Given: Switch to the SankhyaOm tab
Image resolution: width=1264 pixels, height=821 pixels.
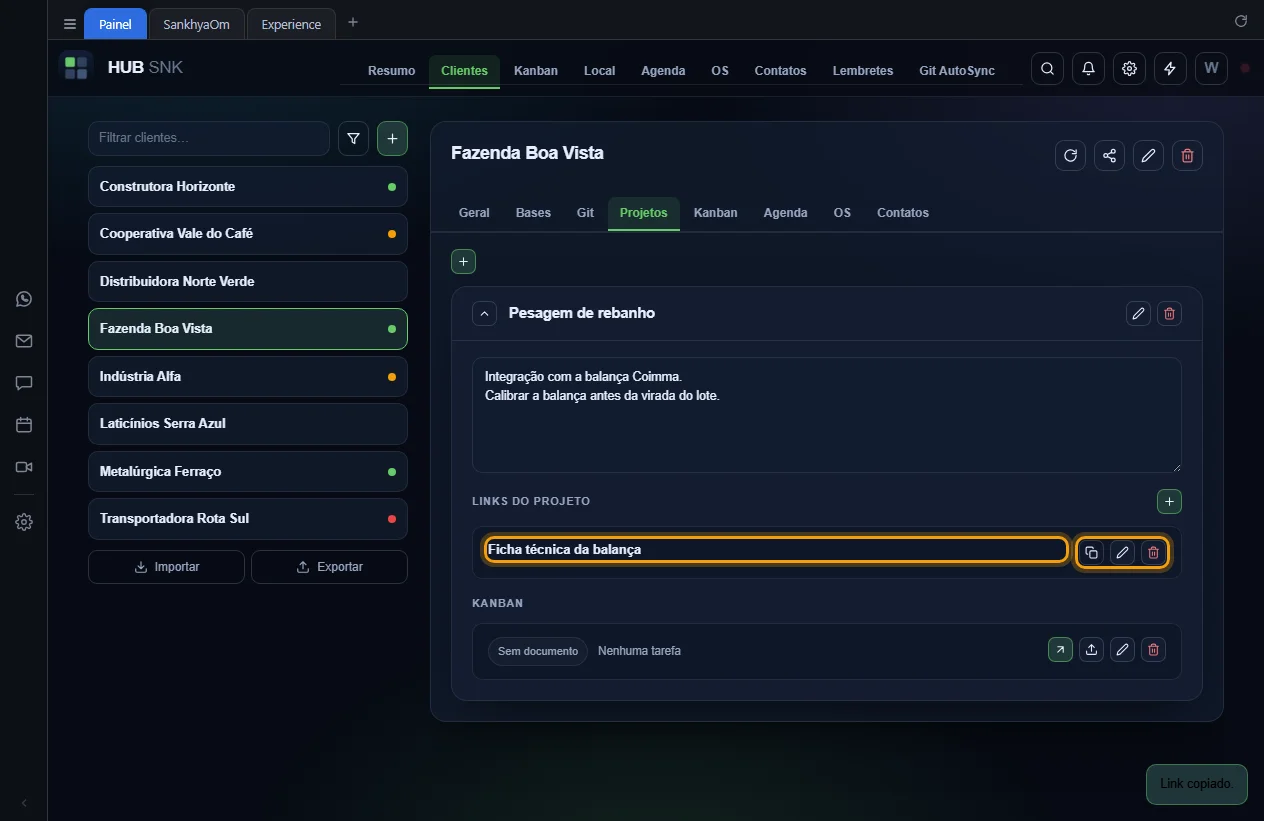Looking at the screenshot, I should [x=196, y=24].
